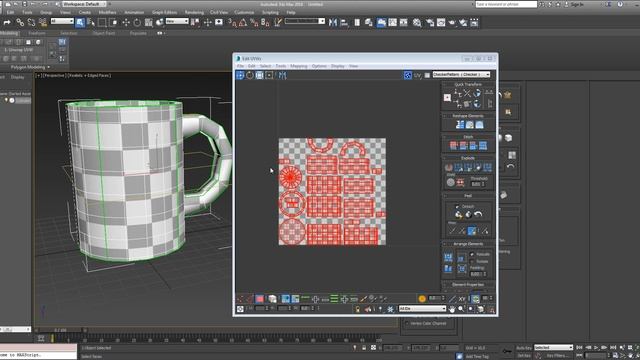Screen dimensions: 640x360
Task: Click Select and Rotate in main toolbar
Action: point(137,22)
